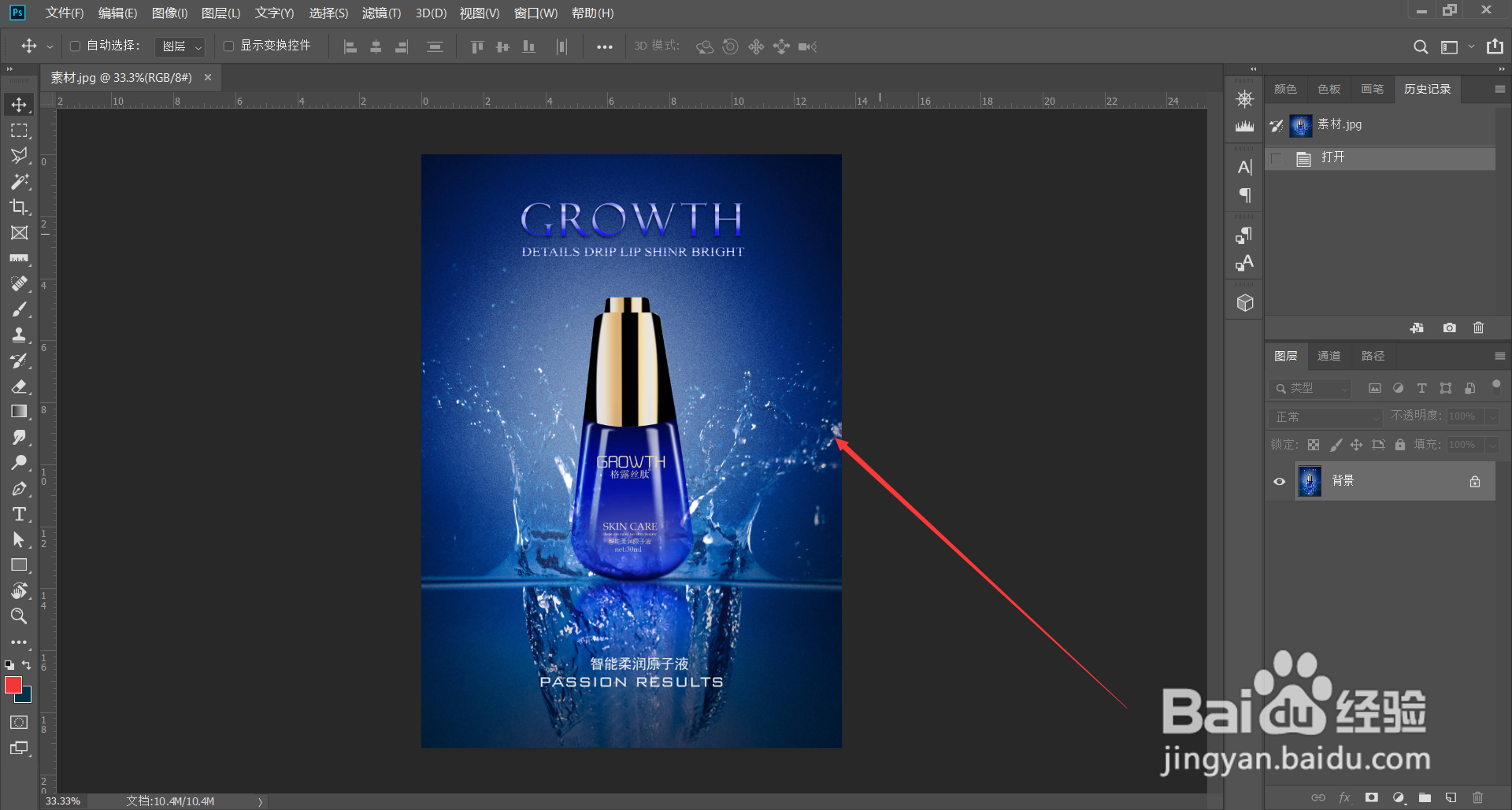Viewport: 1512px width, 810px height.
Task: Change the screen mode
Action: 19,749
